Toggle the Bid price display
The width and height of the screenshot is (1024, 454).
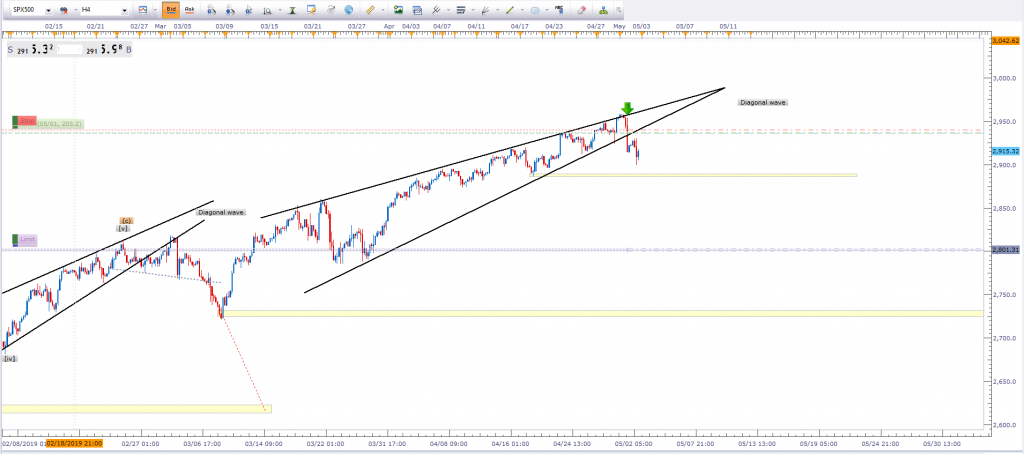[170, 9]
